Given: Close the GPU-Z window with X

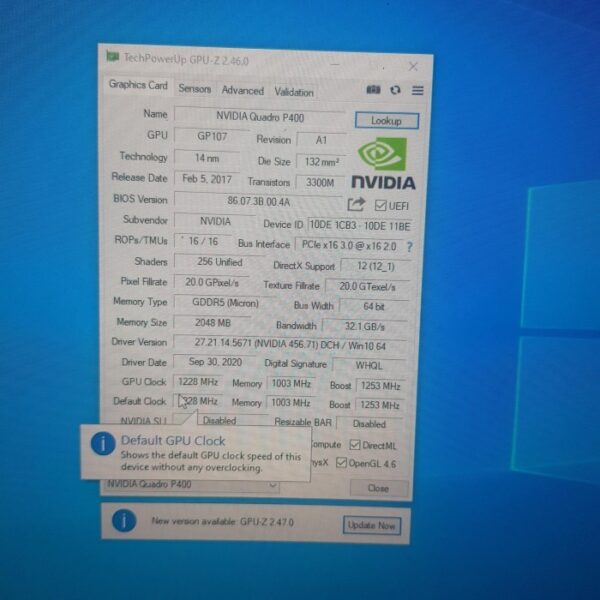Looking at the screenshot, I should (x=413, y=67).
